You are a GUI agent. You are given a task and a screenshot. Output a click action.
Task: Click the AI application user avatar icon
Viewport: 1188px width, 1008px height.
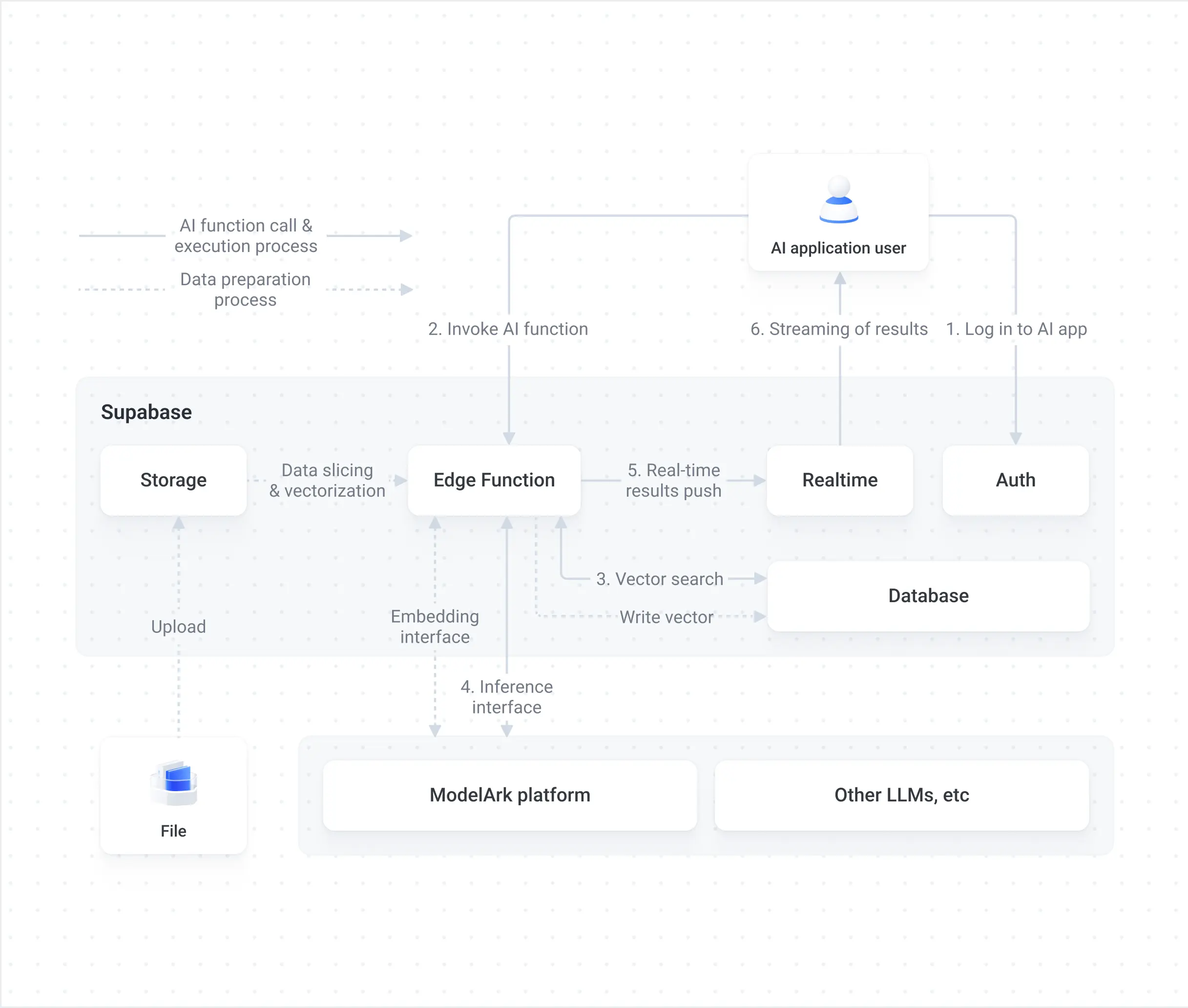838,199
